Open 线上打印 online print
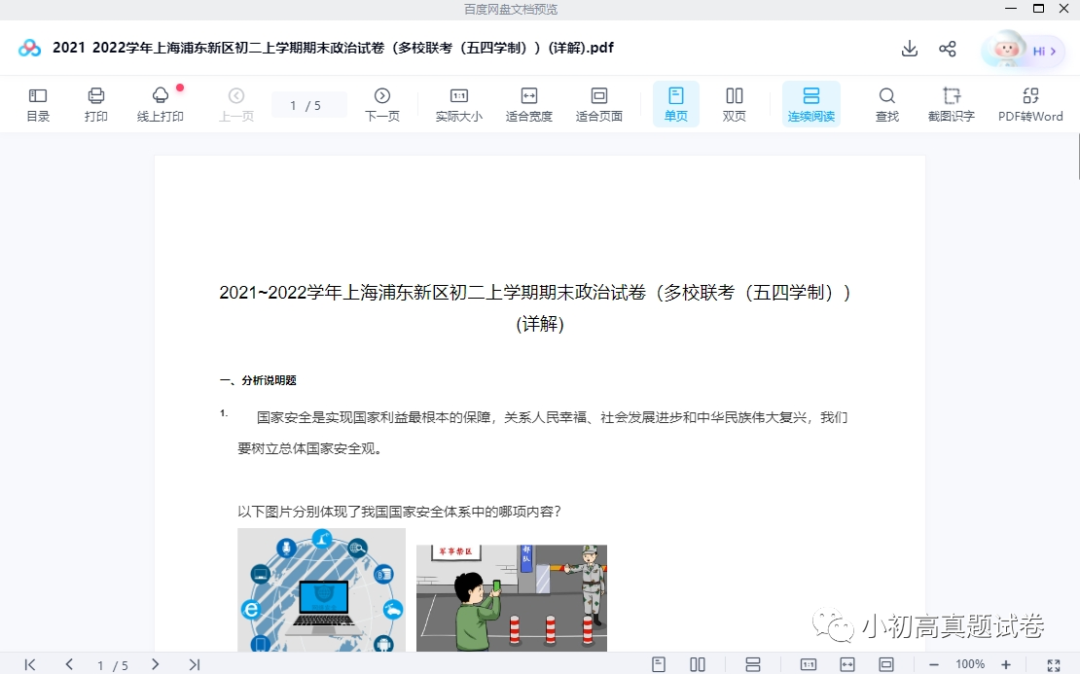Viewport: 1080px width, 674px height. click(160, 104)
